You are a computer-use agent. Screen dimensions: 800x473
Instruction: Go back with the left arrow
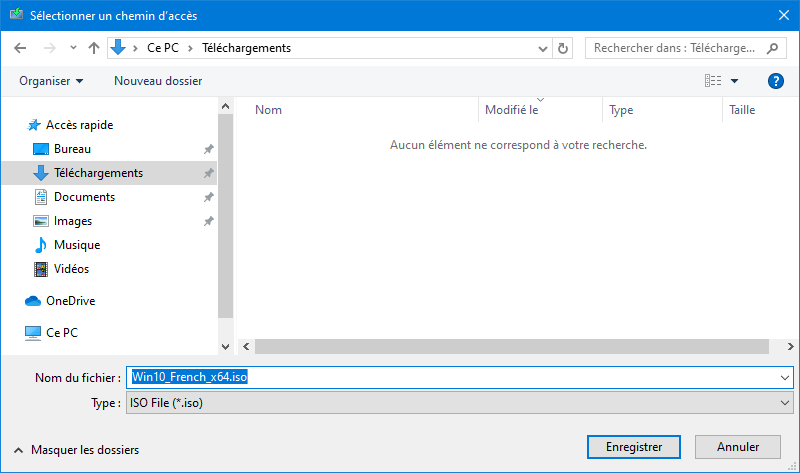(20, 48)
